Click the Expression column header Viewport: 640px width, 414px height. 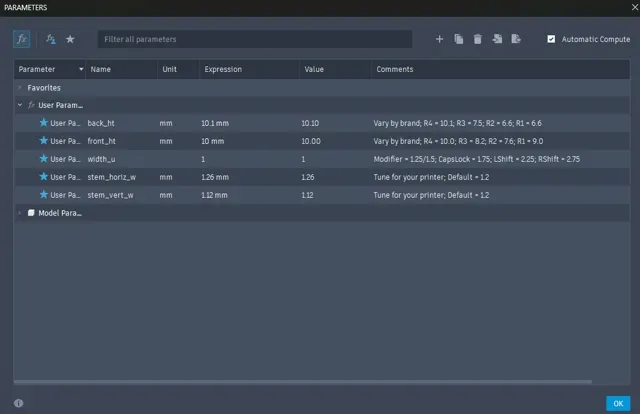tap(249, 69)
